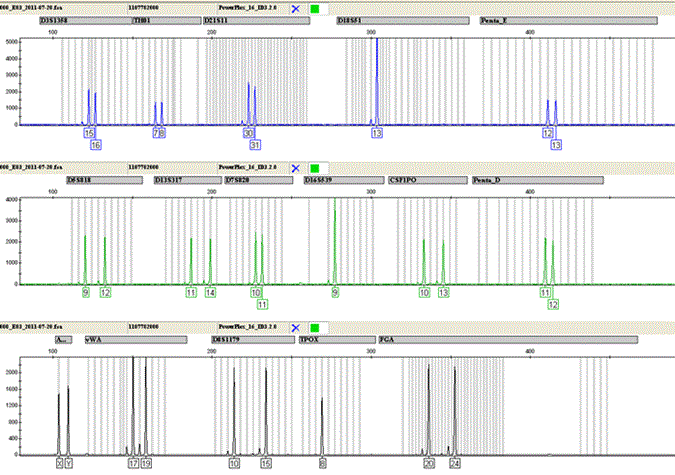Click the blue X icon in middle panel
The height and width of the screenshot is (475, 675).
(x=295, y=167)
